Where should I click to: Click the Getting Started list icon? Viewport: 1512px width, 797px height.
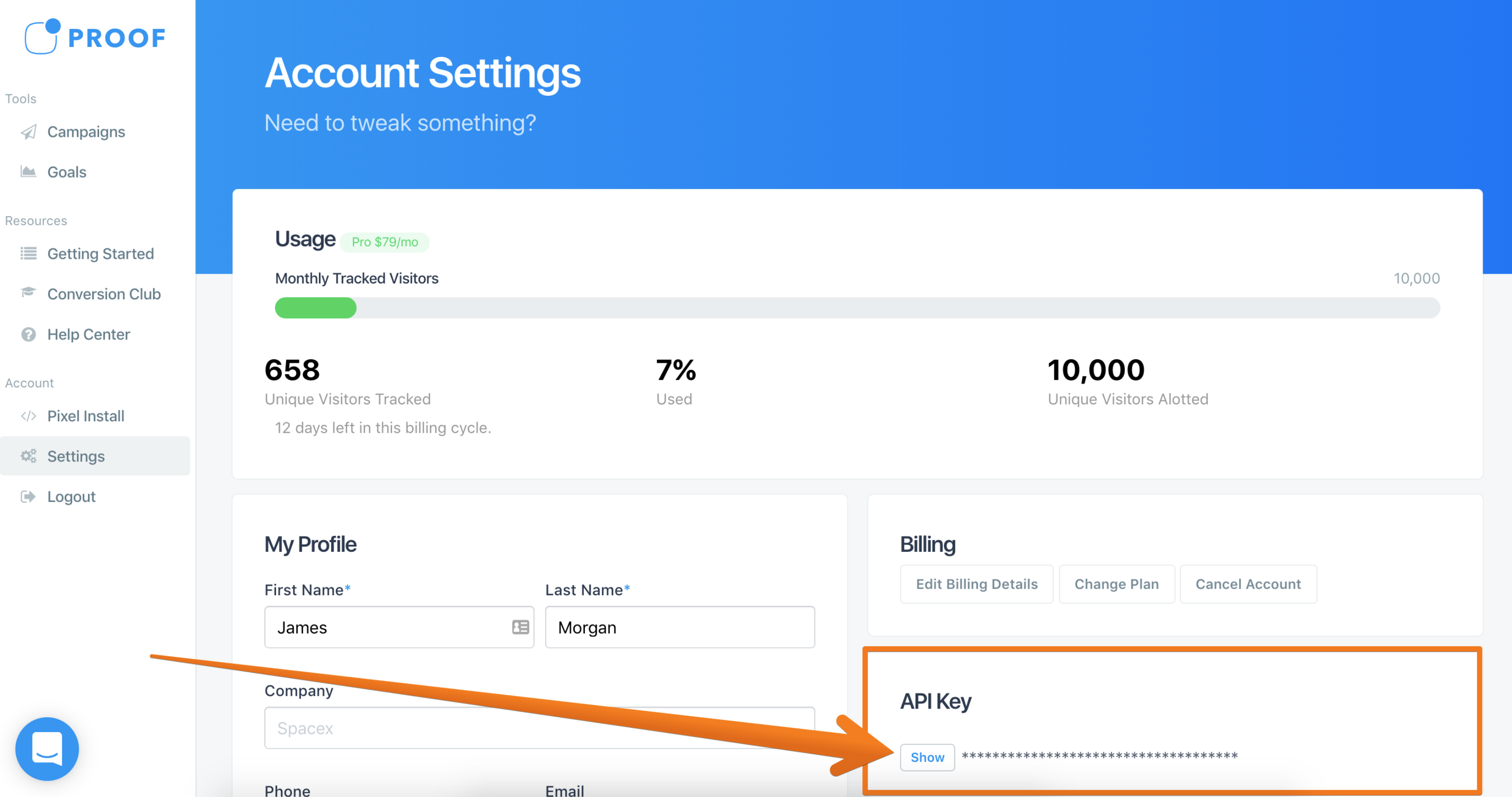(28, 253)
